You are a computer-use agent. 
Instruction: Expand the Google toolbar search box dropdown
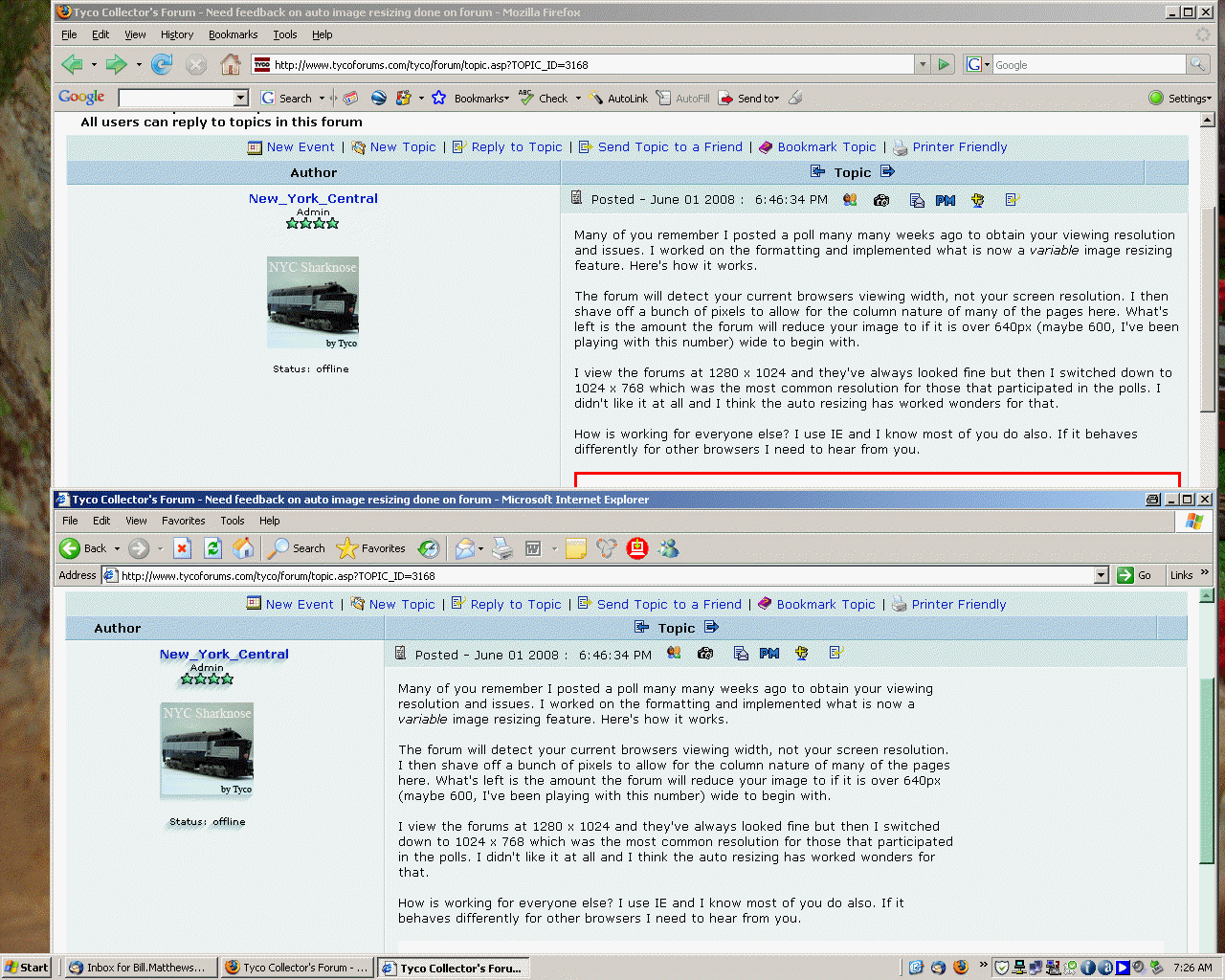[x=241, y=98]
